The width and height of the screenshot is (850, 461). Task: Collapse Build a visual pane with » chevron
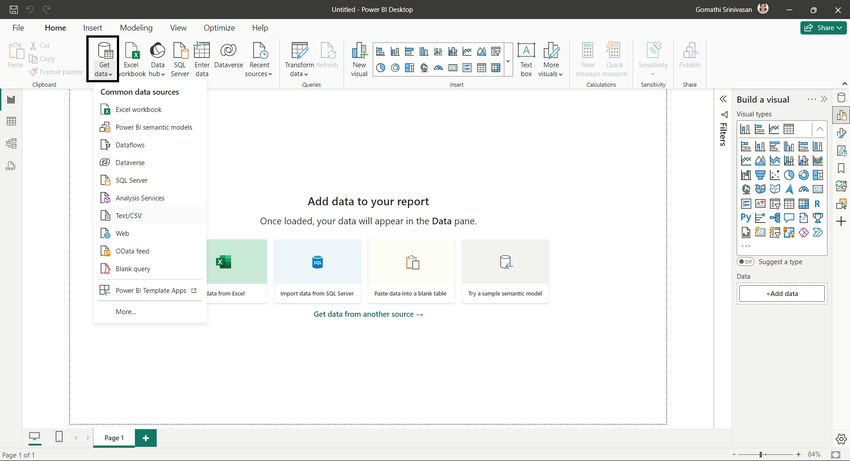click(x=824, y=99)
